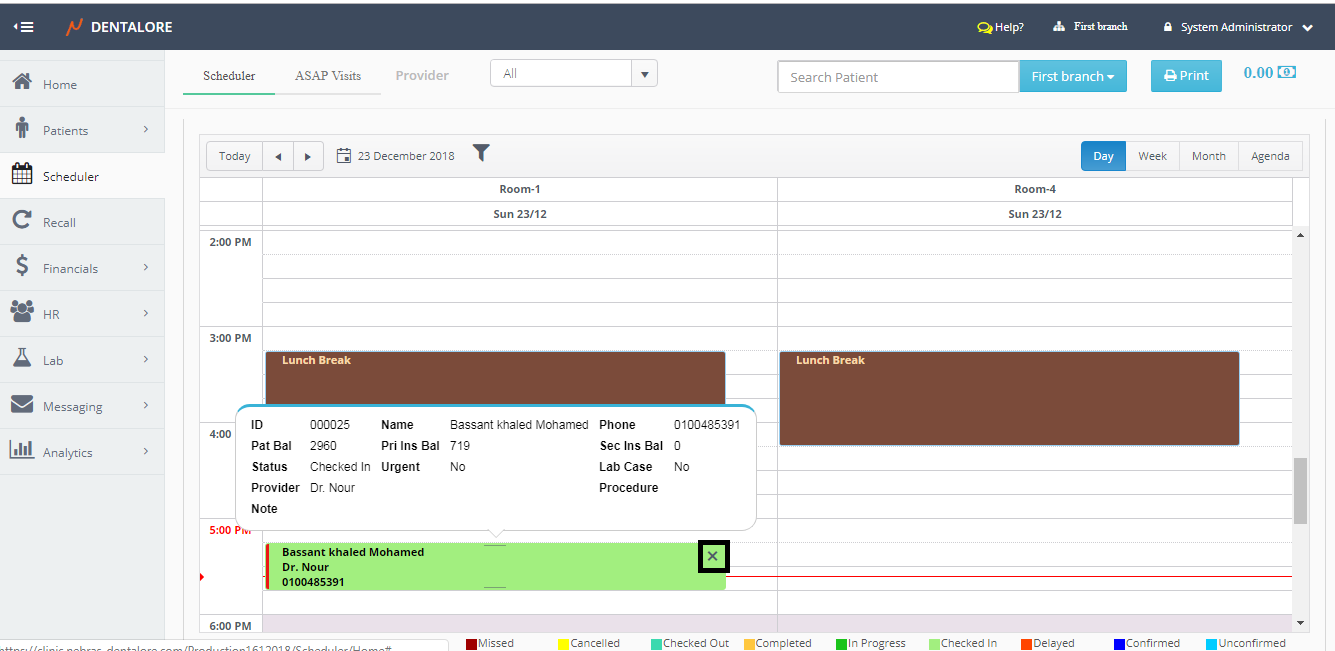The height and width of the screenshot is (651, 1335).
Task: Switch to Week view
Action: pyautogui.click(x=1152, y=156)
